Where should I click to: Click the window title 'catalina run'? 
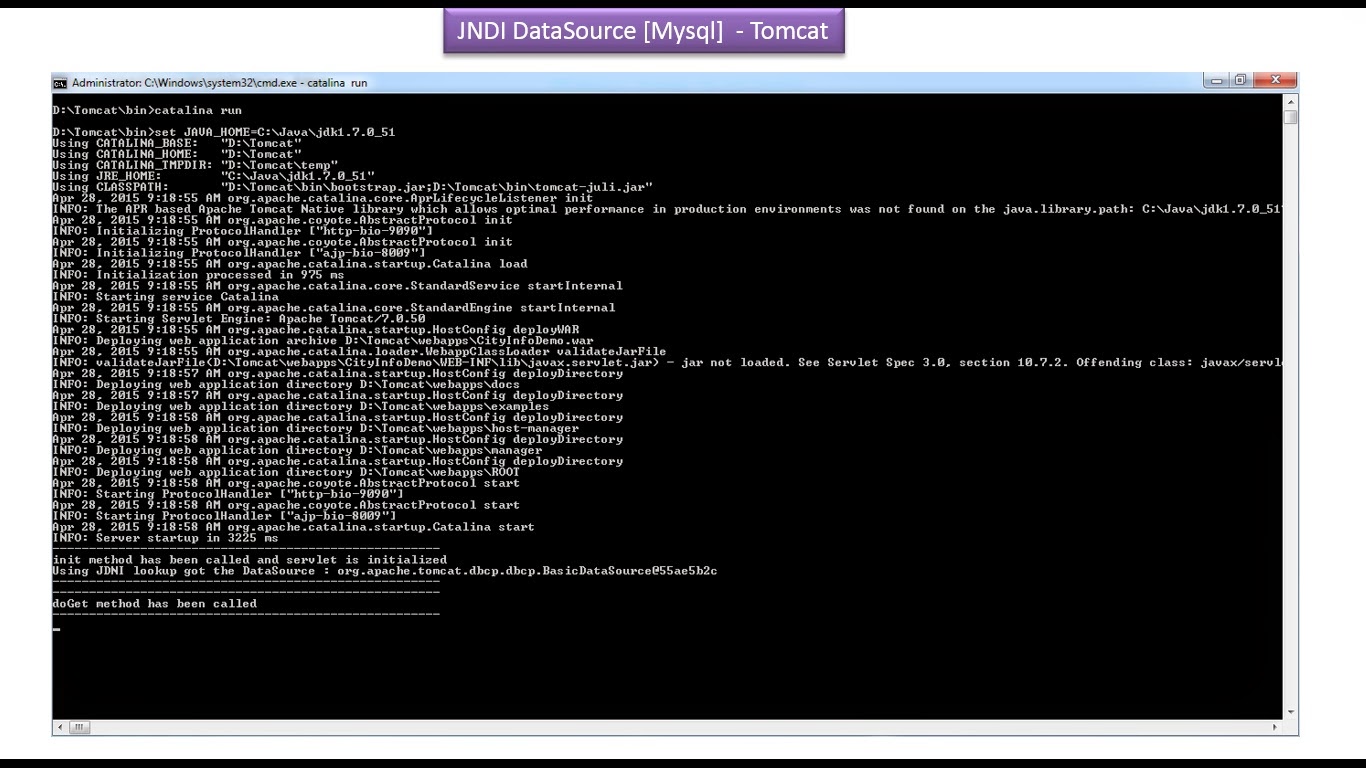pos(337,83)
